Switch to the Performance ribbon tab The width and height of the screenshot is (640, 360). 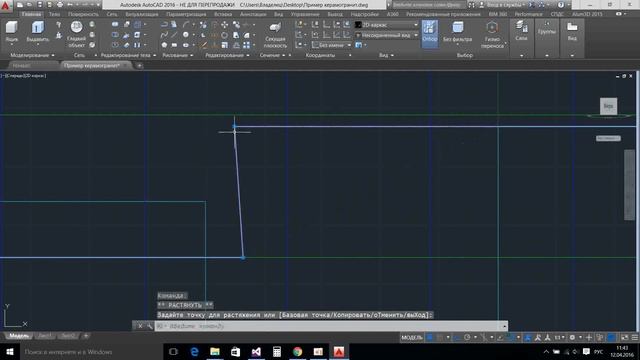[x=528, y=14]
